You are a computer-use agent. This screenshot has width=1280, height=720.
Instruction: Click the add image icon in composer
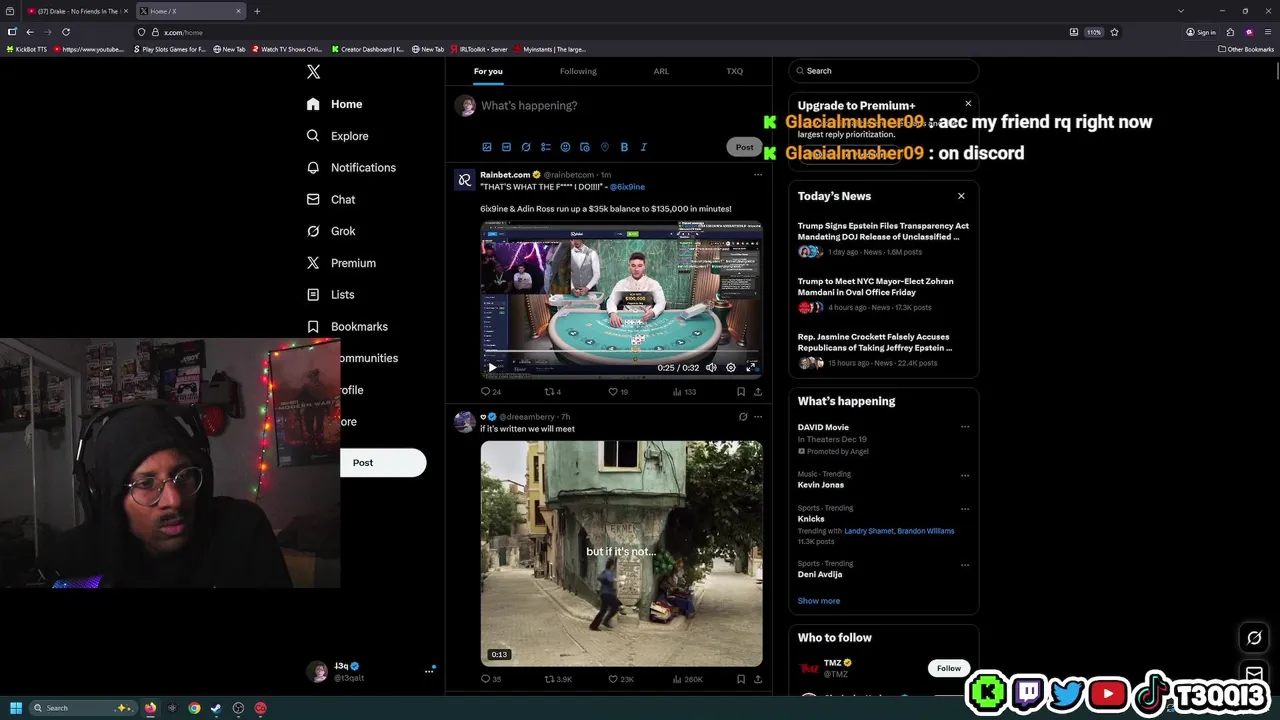487,147
